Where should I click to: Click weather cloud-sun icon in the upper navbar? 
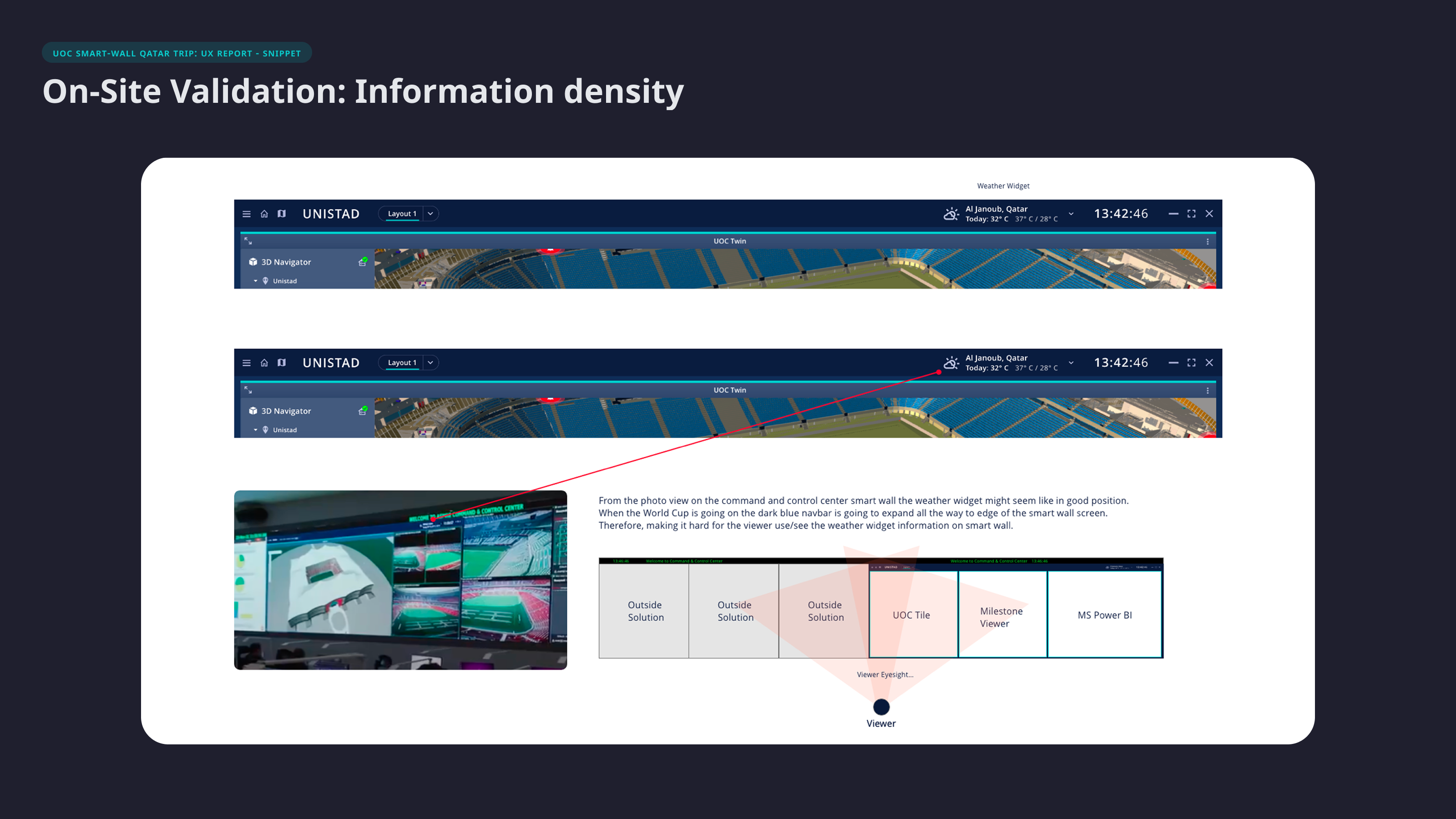pyautogui.click(x=950, y=214)
